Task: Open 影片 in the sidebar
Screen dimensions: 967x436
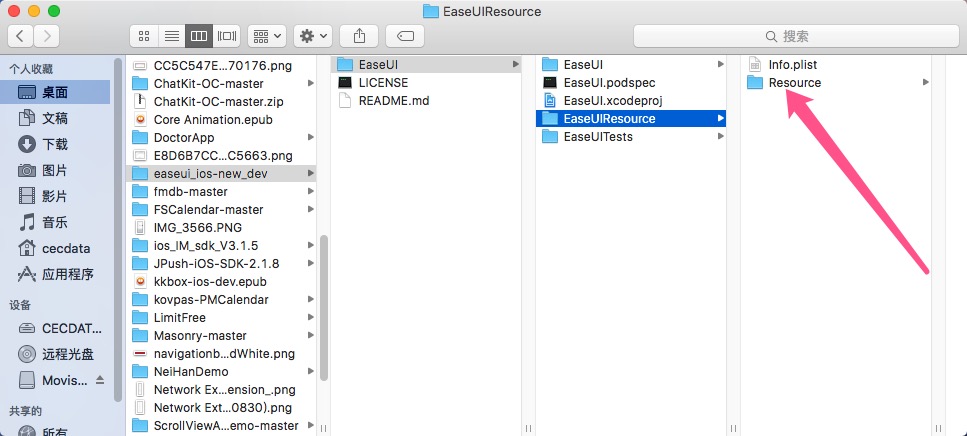Action: coord(56,196)
